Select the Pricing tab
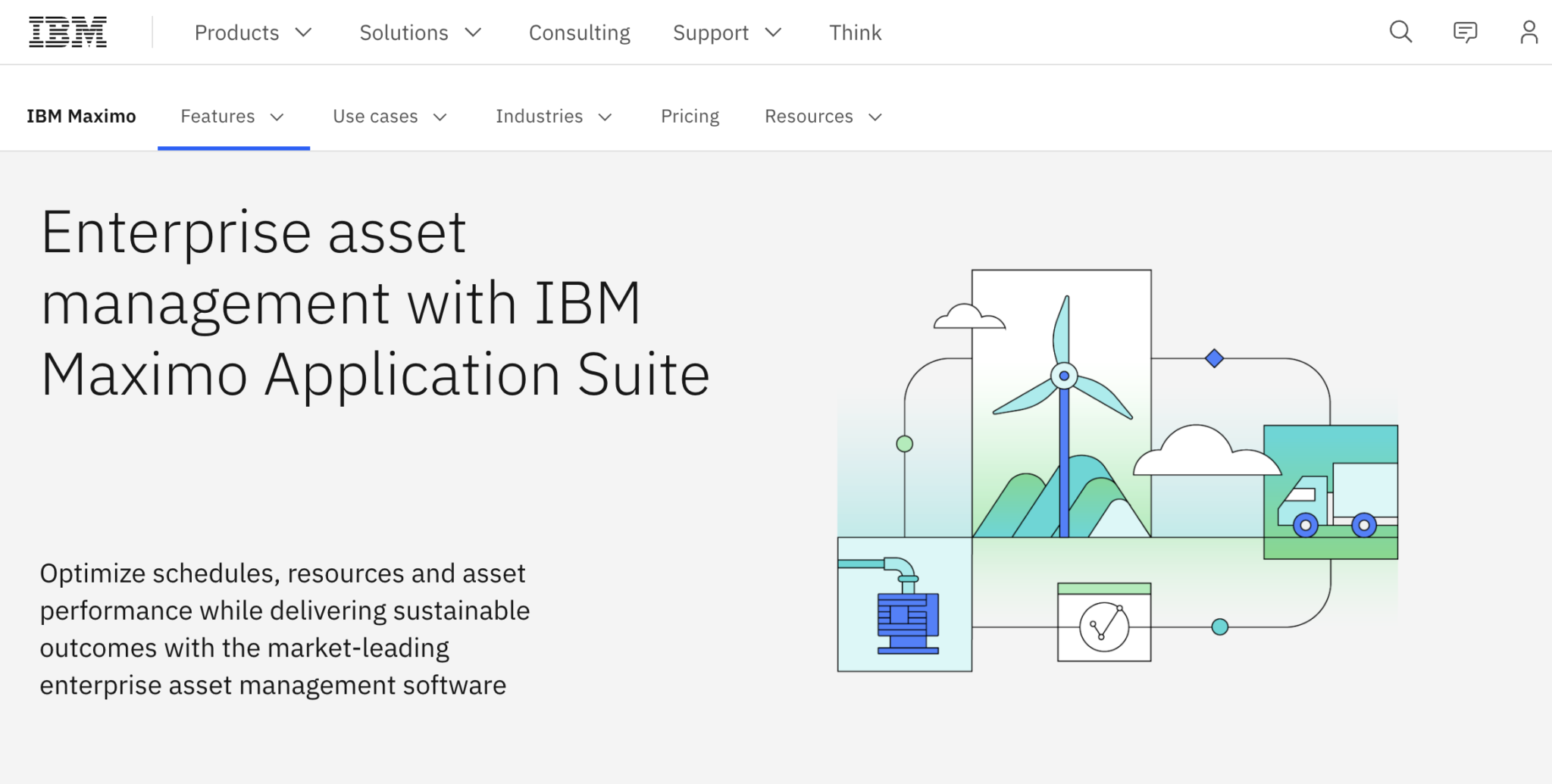 coord(690,116)
